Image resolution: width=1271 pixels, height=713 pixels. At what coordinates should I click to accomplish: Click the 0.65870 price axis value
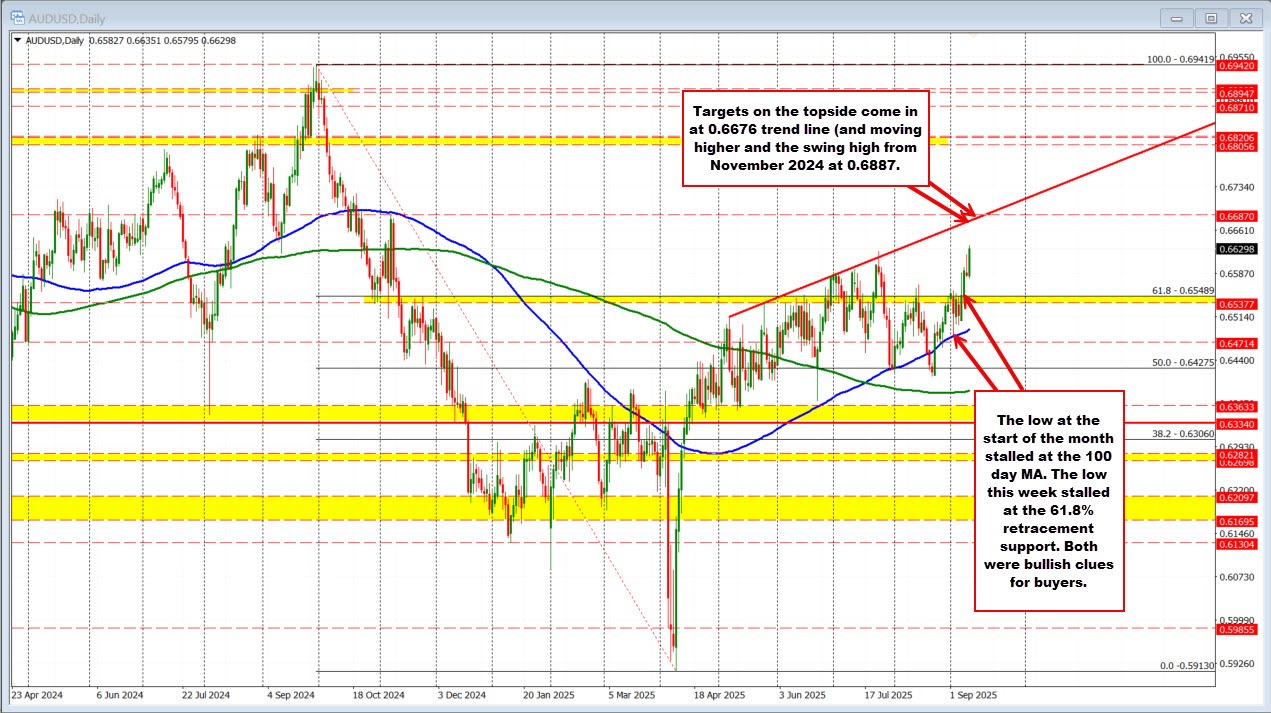click(1236, 273)
